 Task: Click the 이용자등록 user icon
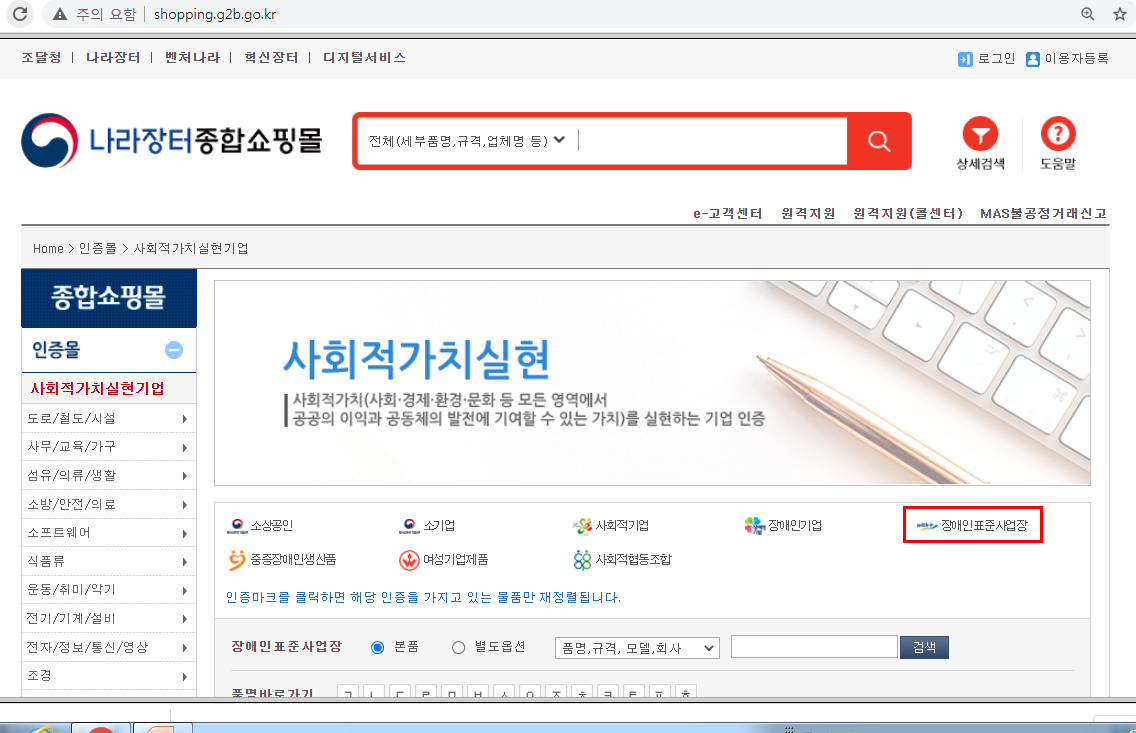[1033, 59]
